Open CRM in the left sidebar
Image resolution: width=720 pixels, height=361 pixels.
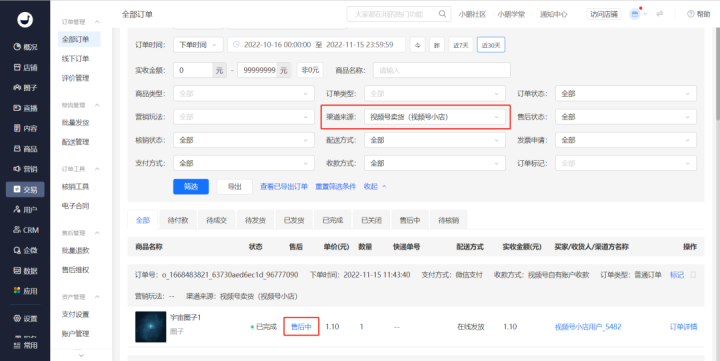pyautogui.click(x=25, y=230)
